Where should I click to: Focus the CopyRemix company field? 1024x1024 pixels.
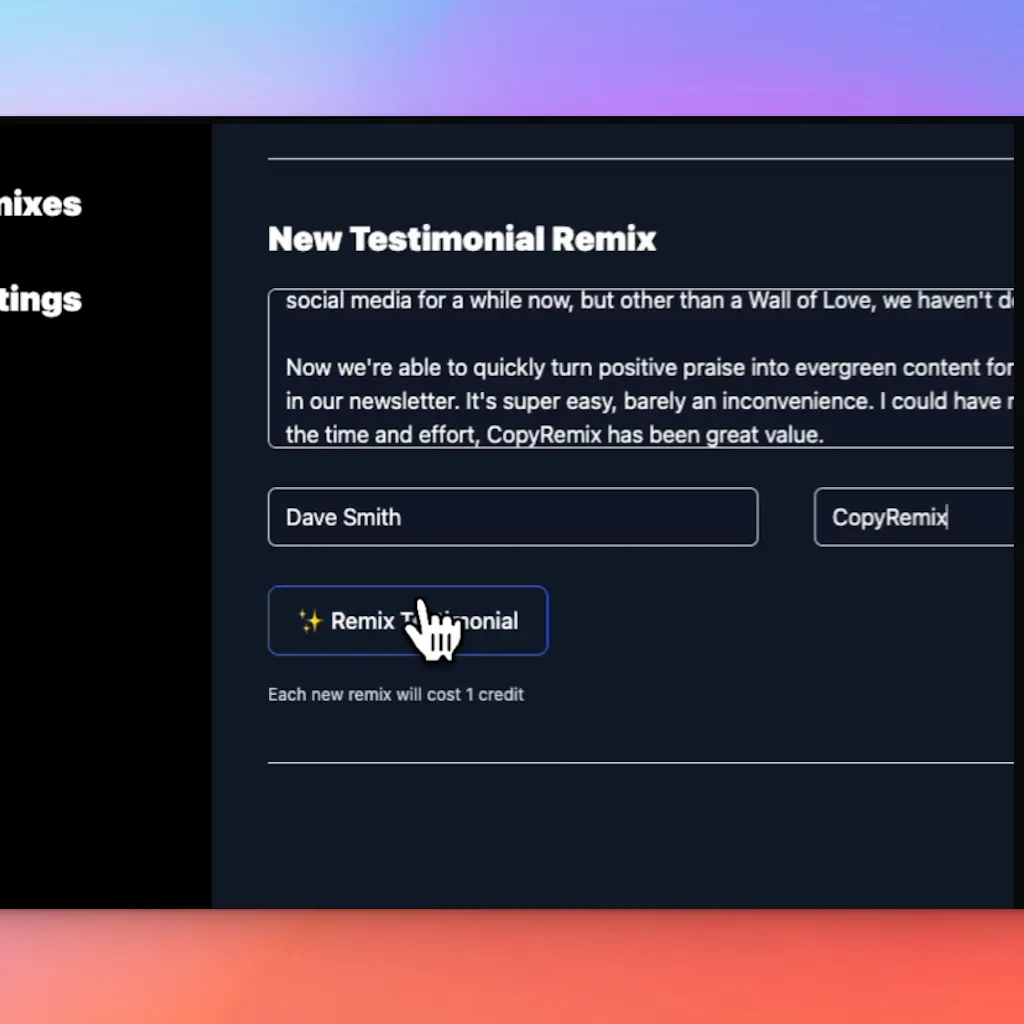coord(913,517)
